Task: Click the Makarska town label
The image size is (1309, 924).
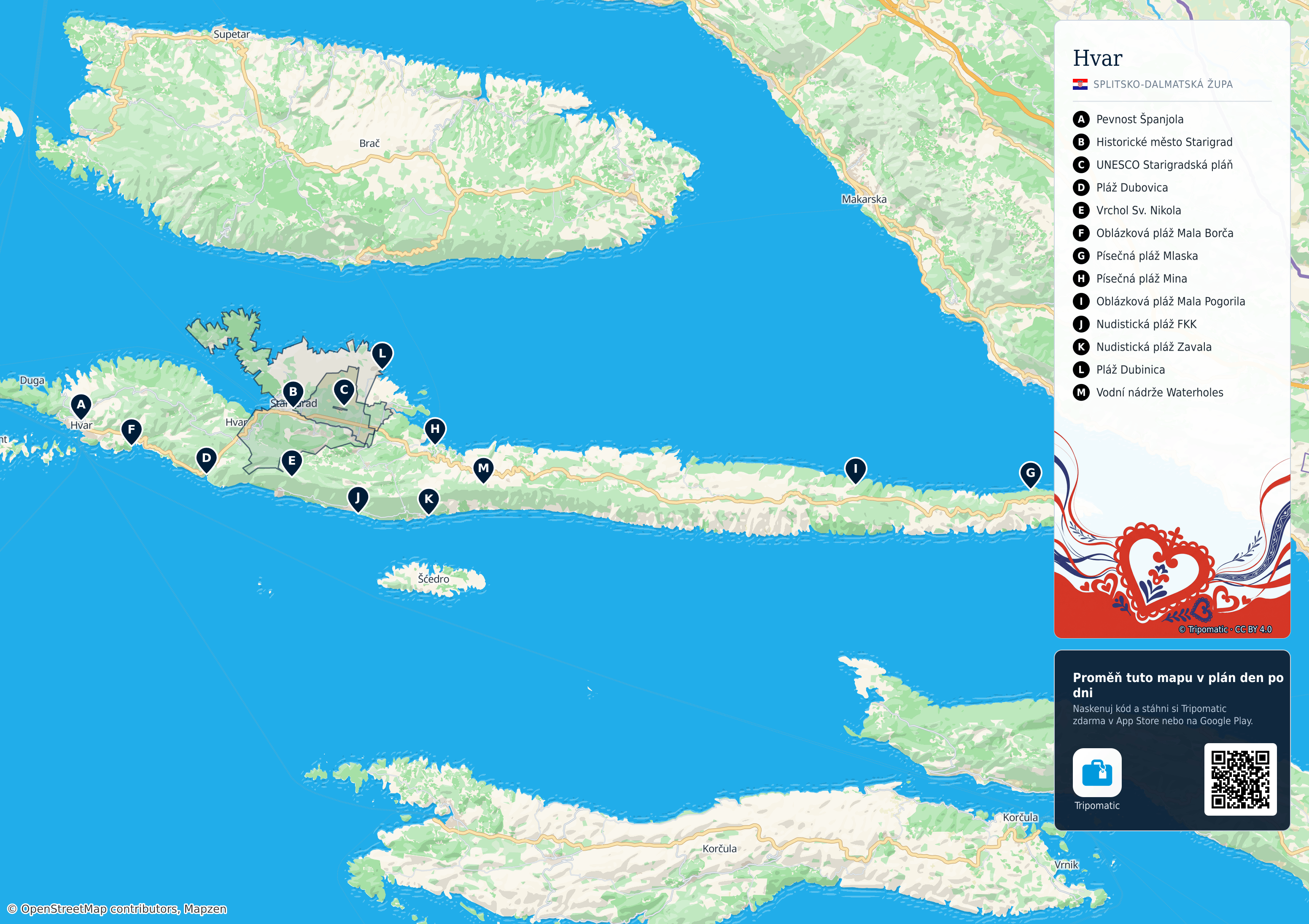Action: point(865,199)
